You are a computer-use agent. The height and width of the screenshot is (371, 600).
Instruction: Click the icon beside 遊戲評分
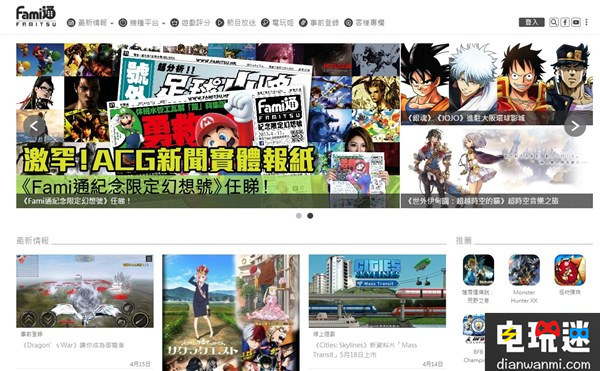tap(174, 23)
